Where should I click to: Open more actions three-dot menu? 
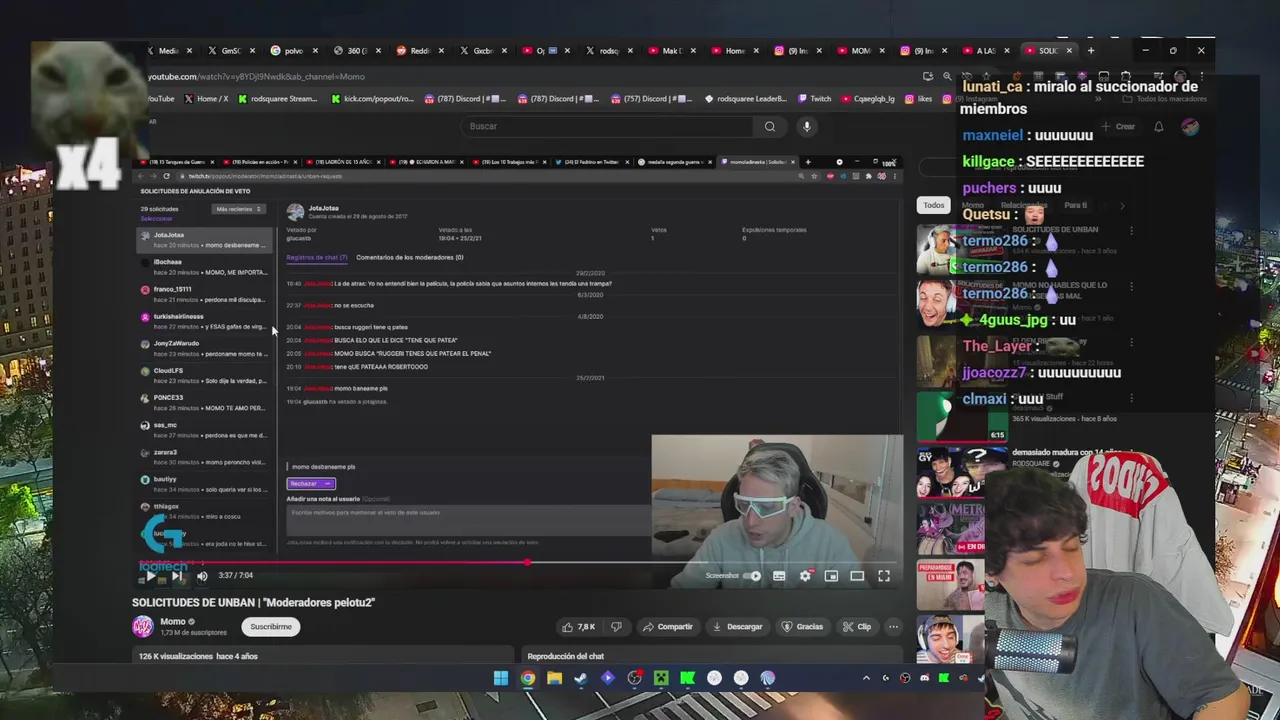point(893,627)
